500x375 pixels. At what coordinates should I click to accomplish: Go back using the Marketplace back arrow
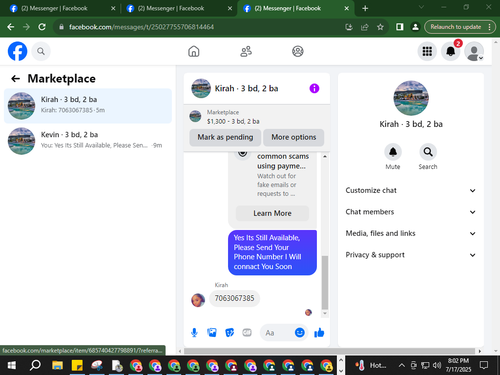pos(15,79)
